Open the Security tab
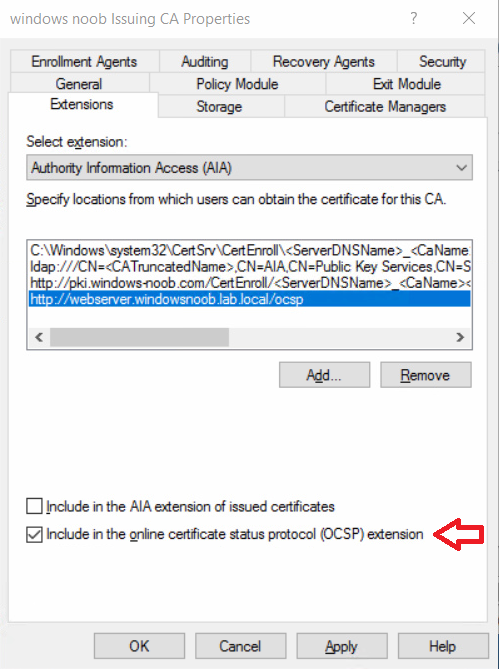This screenshot has height=669, width=499. coord(442,61)
